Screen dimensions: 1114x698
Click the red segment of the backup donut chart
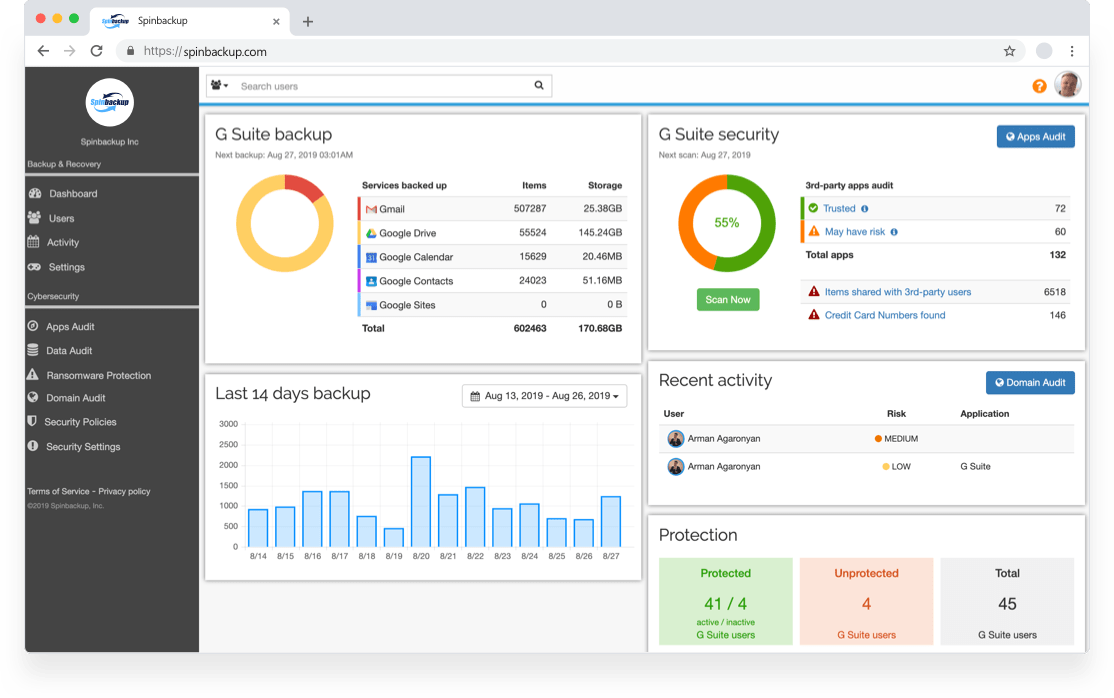(x=305, y=186)
